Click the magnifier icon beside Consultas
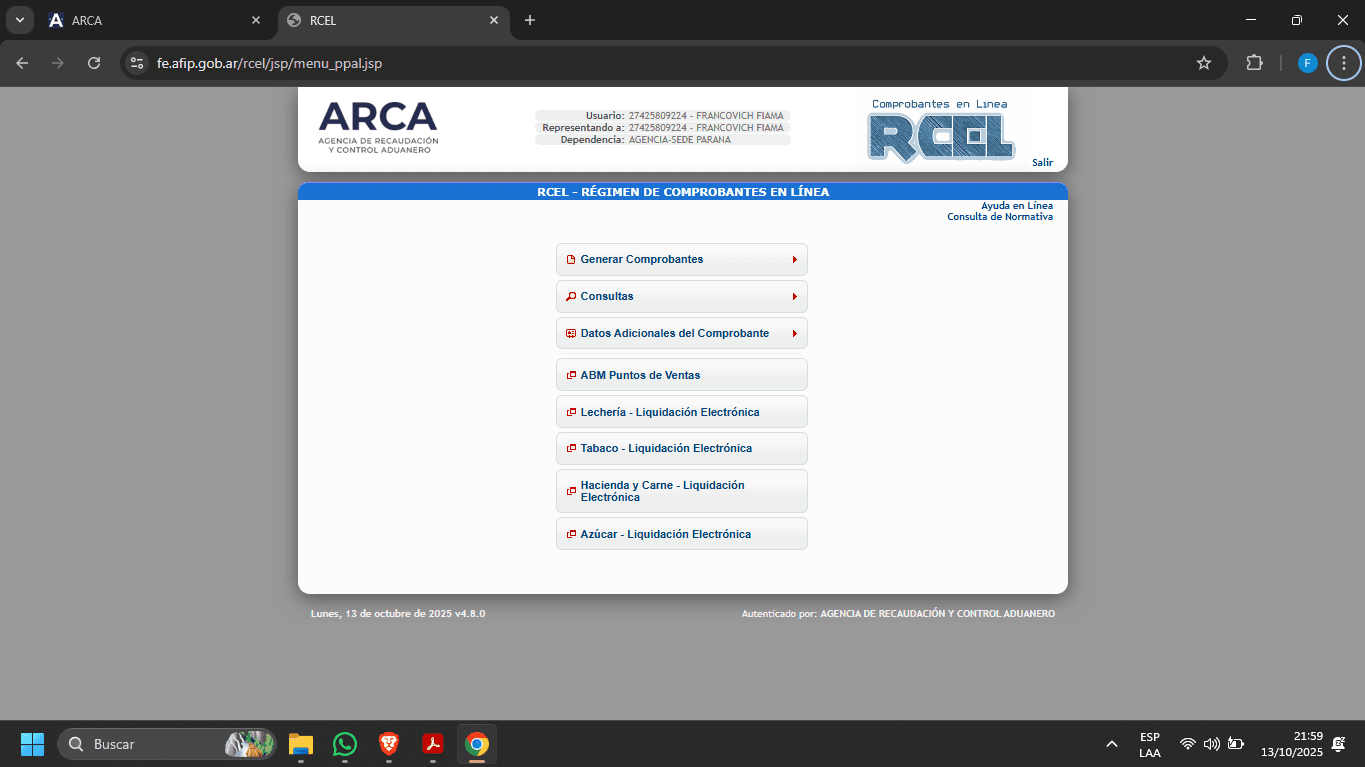This screenshot has height=767, width=1365. pos(571,296)
